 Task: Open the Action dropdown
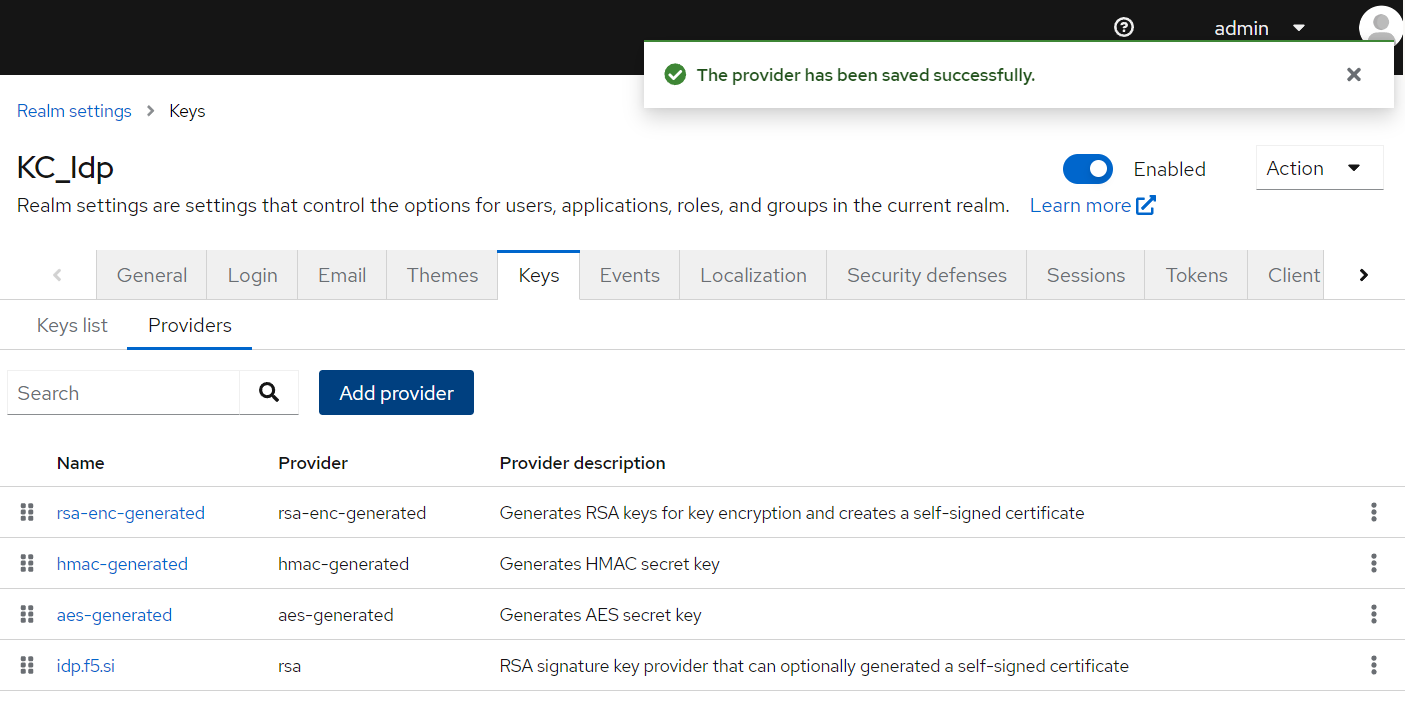coord(1319,168)
